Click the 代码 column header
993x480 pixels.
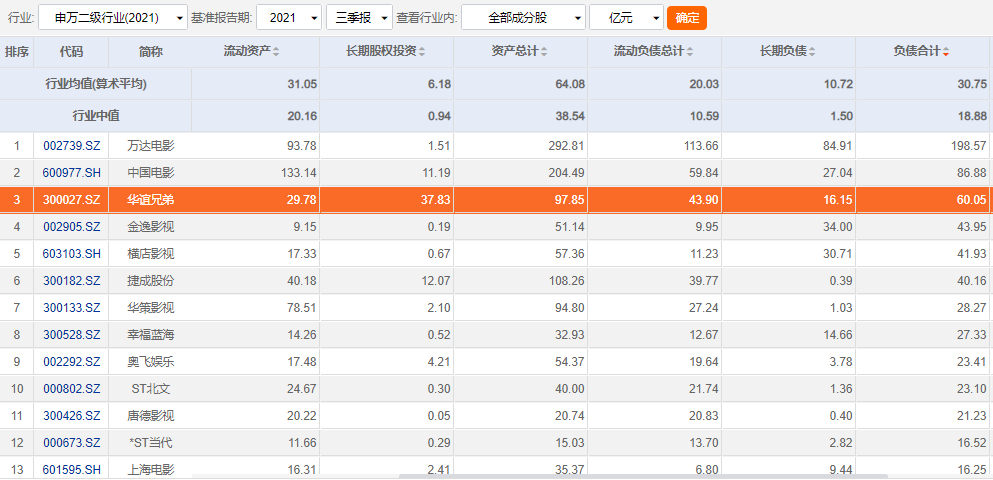click(x=72, y=52)
